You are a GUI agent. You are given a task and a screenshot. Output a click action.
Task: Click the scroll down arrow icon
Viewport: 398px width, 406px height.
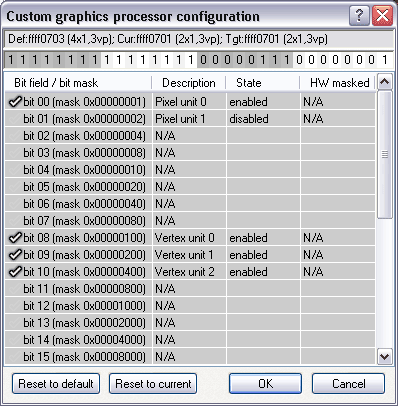[385, 357]
